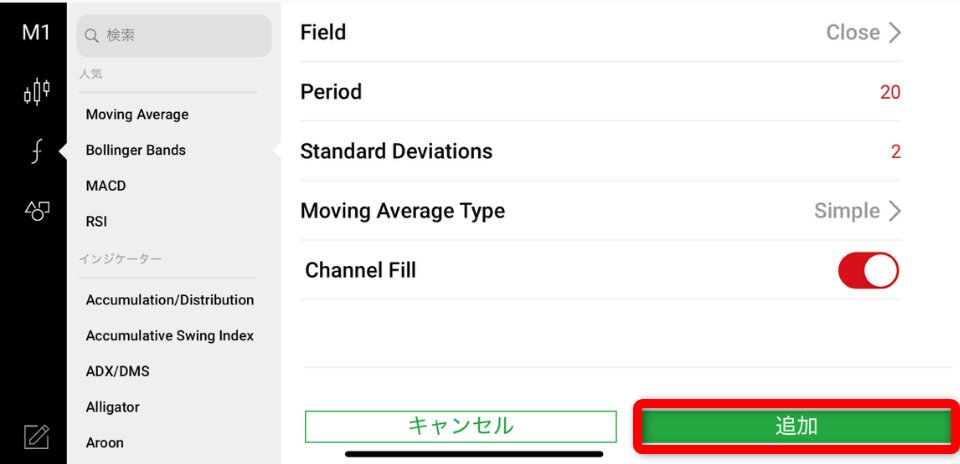Choose the ADX/DMS indicator

(x=118, y=371)
